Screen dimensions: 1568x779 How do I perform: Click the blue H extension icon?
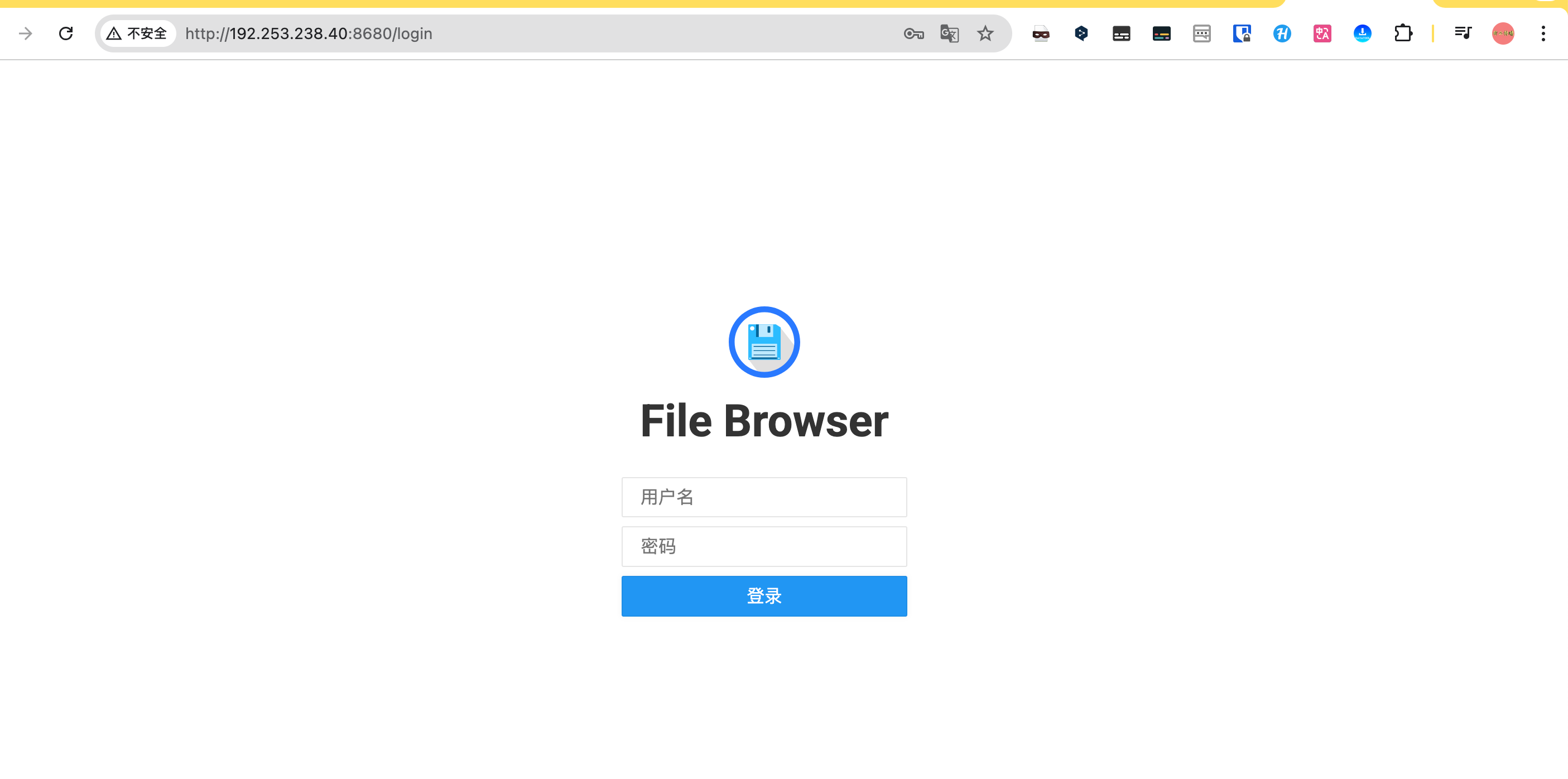(x=1282, y=33)
